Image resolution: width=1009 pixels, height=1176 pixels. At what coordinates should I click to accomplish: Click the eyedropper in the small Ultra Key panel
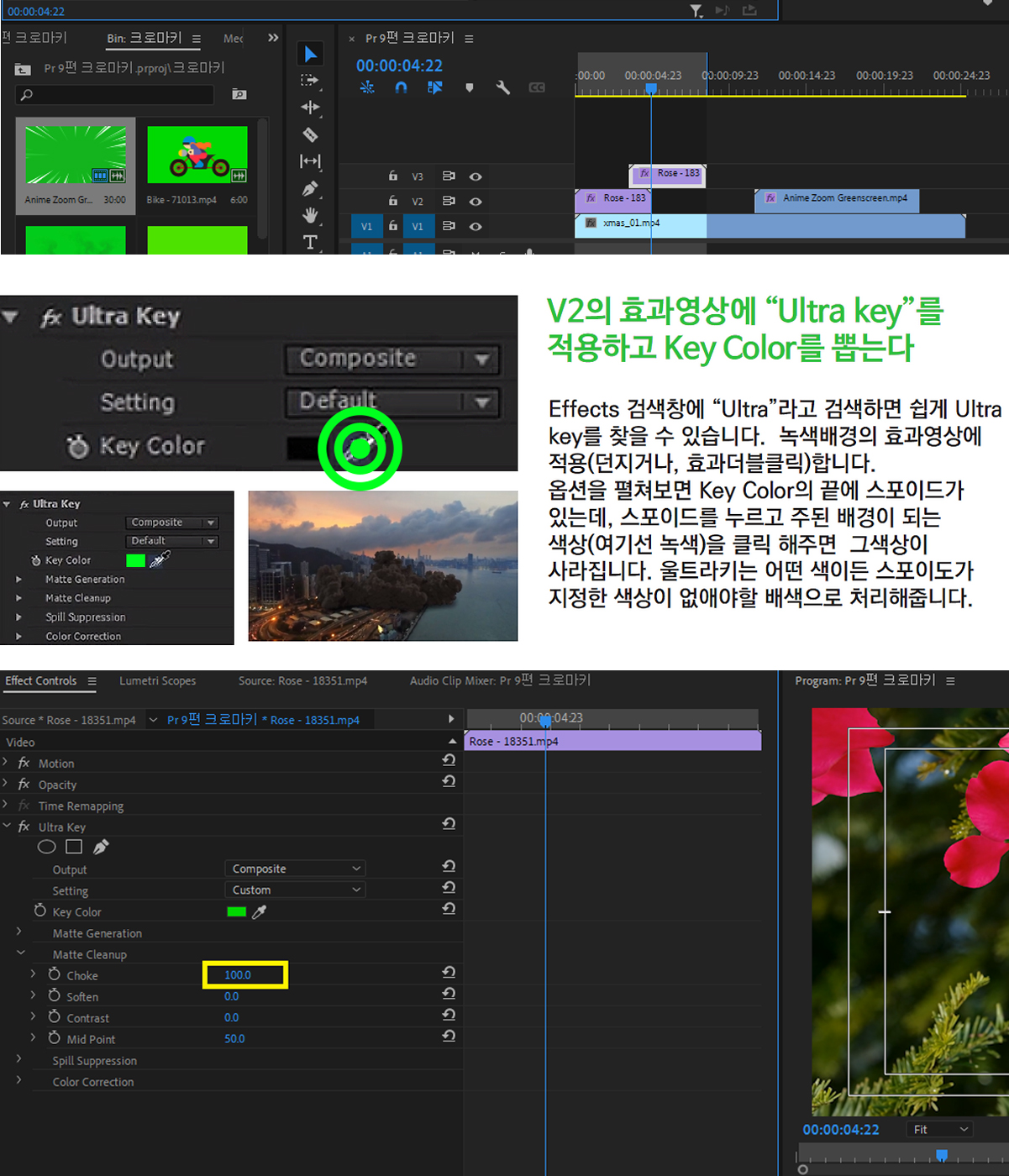[160, 559]
